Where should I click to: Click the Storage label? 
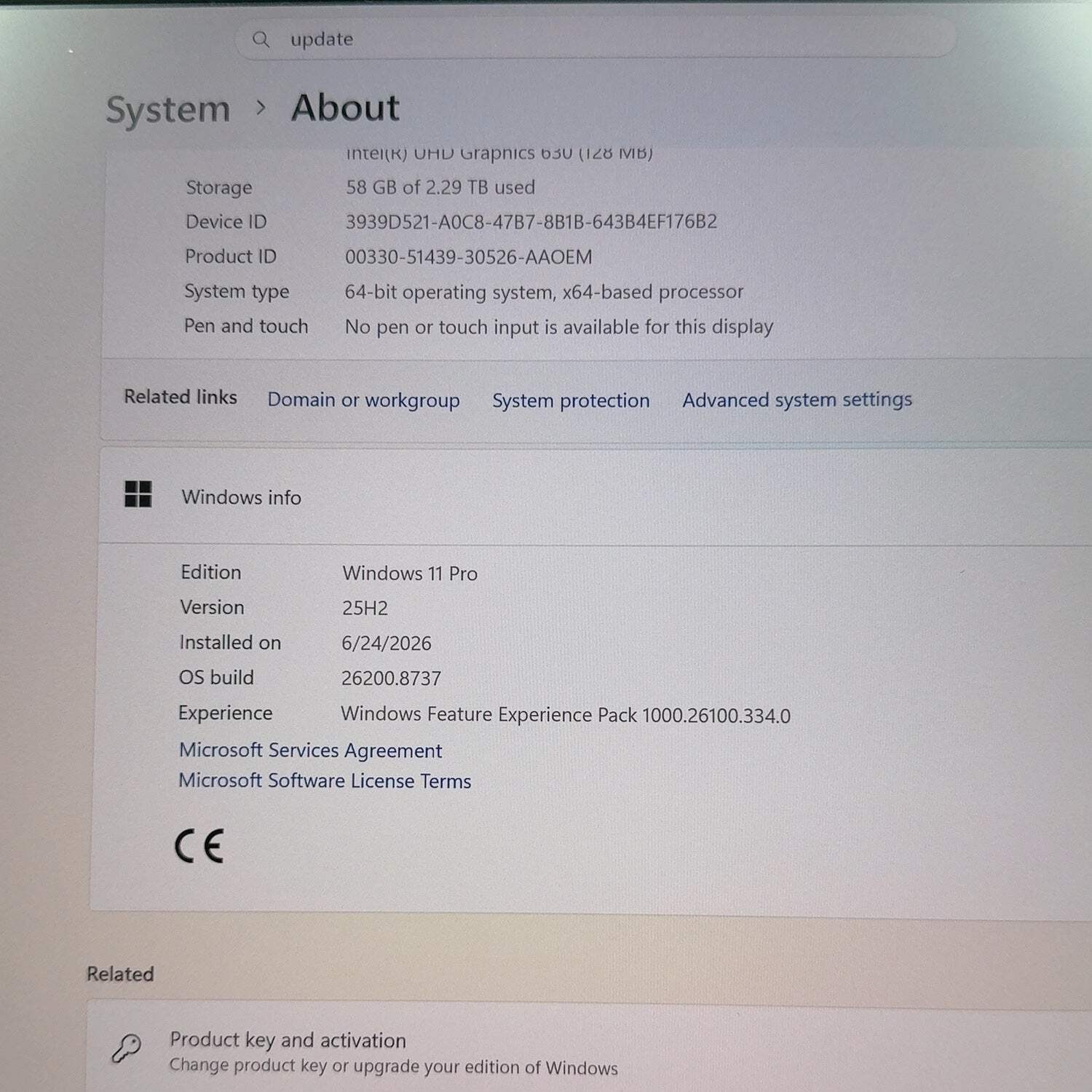click(219, 187)
